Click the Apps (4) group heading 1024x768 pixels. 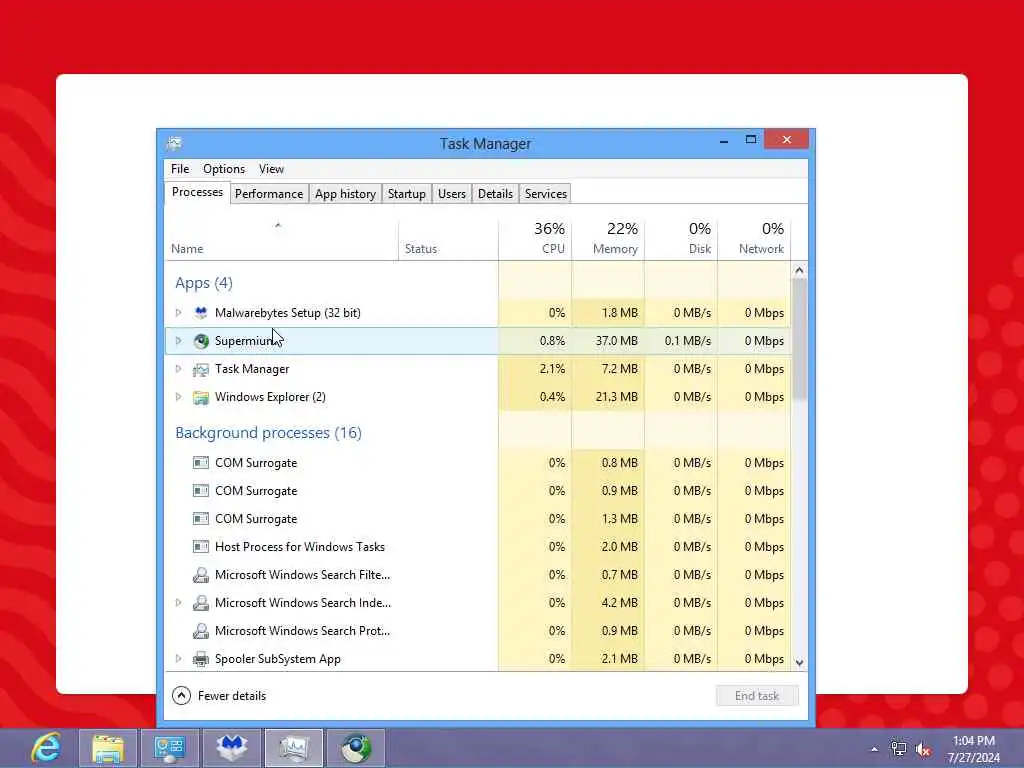pyautogui.click(x=204, y=283)
